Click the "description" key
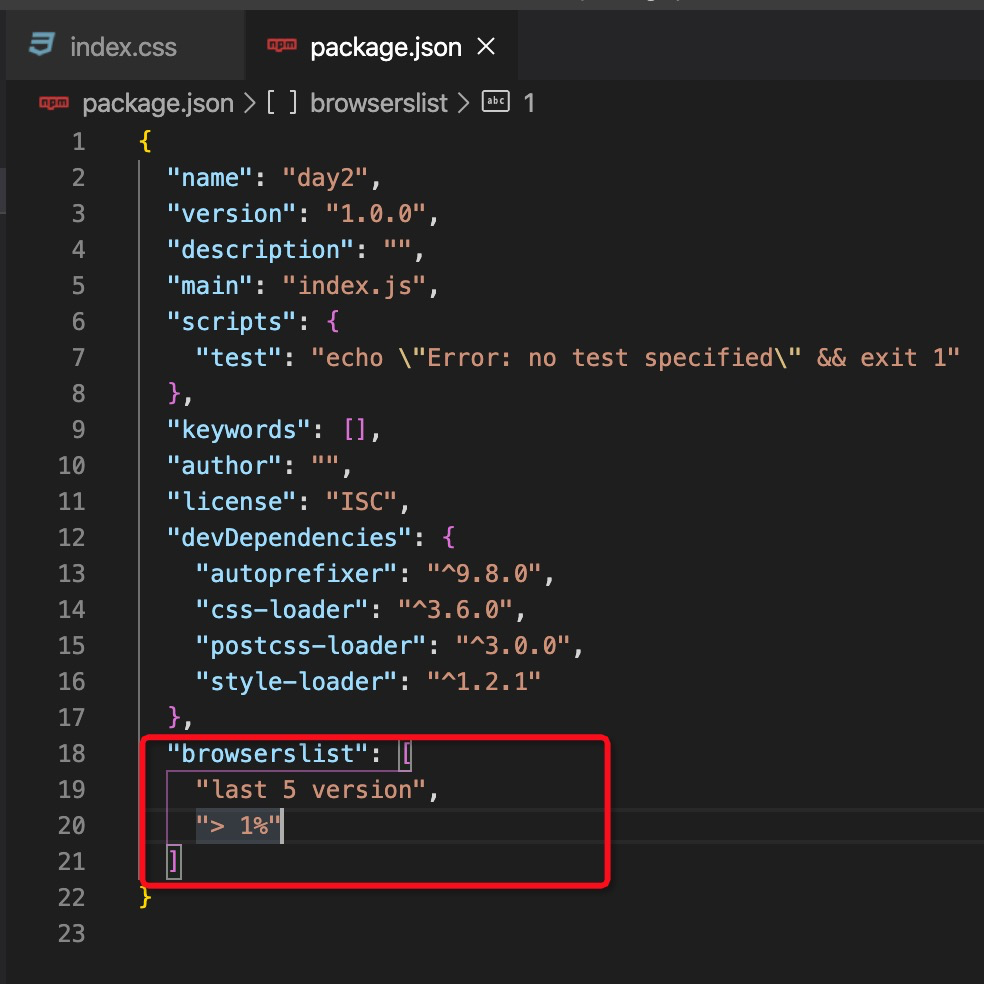 (x=260, y=250)
